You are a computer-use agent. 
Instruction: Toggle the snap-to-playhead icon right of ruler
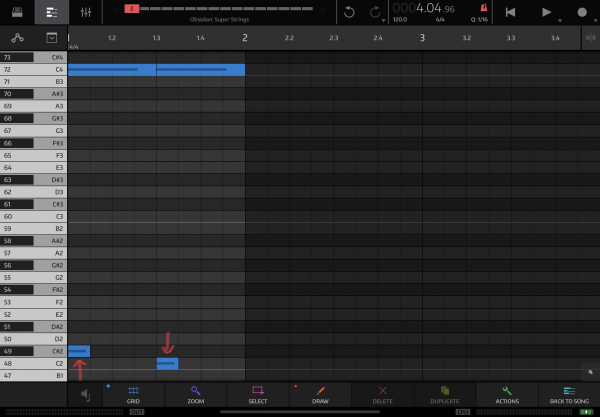[x=591, y=37]
